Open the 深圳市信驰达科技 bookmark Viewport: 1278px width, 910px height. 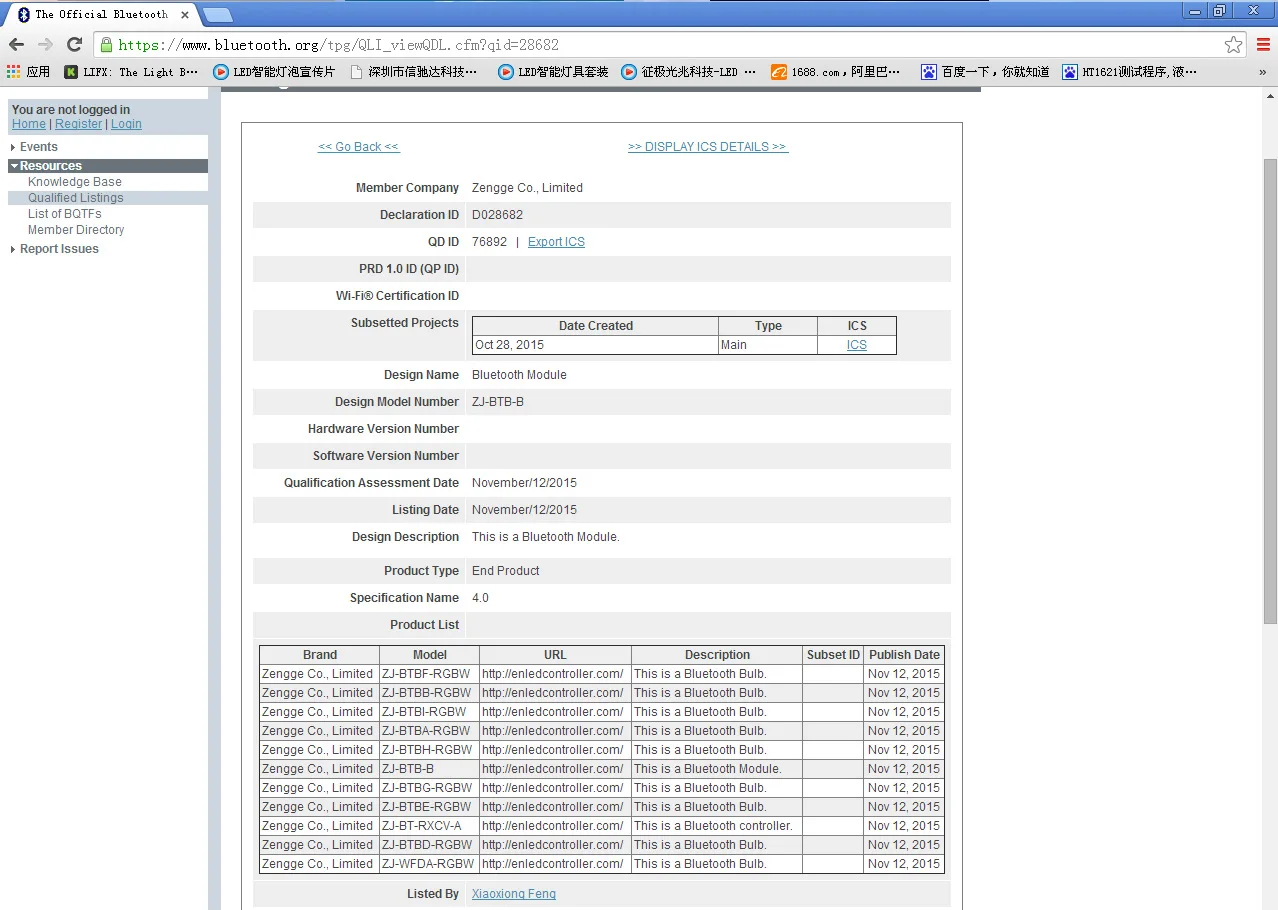pos(415,72)
